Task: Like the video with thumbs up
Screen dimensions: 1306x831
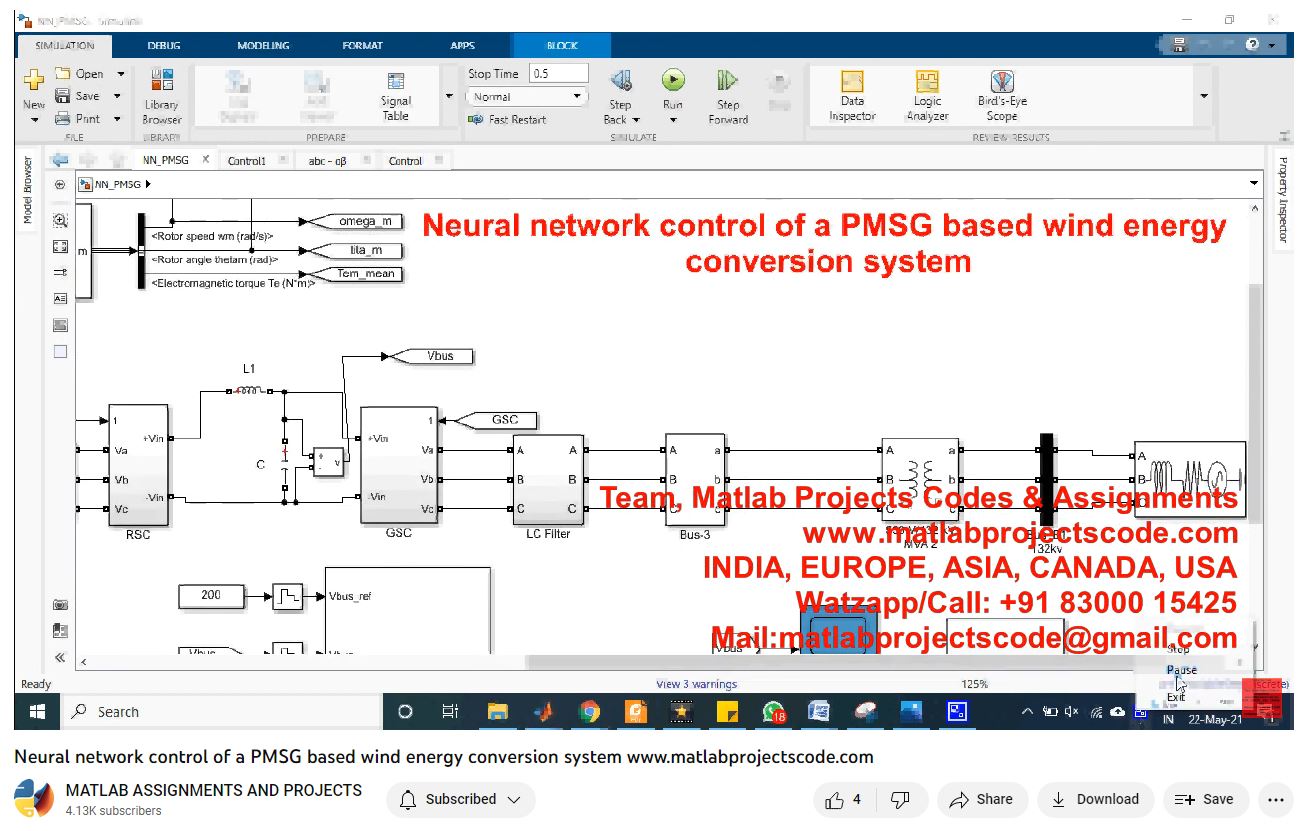Action: [843, 799]
